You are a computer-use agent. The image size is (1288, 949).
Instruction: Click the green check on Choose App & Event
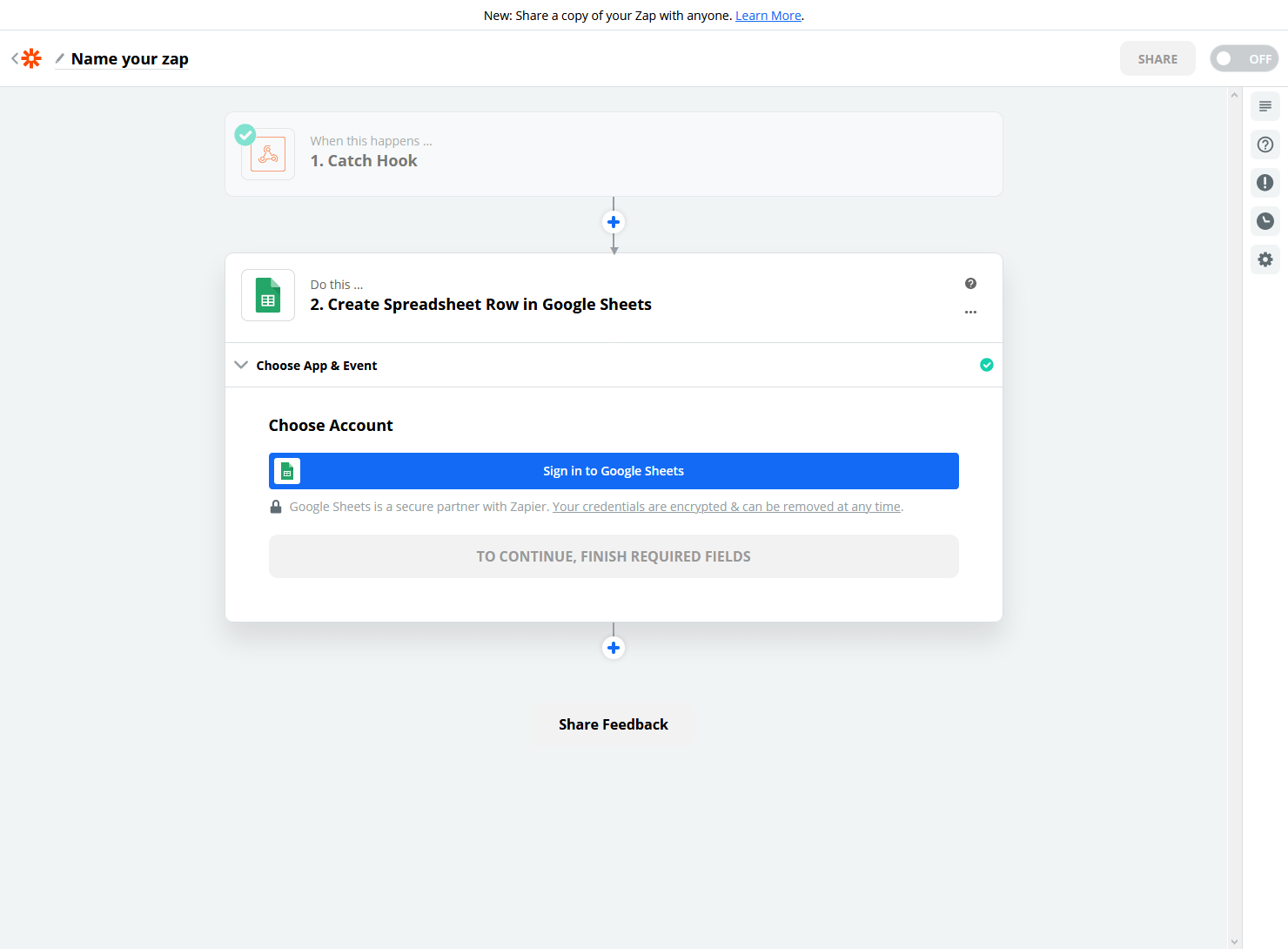[987, 365]
